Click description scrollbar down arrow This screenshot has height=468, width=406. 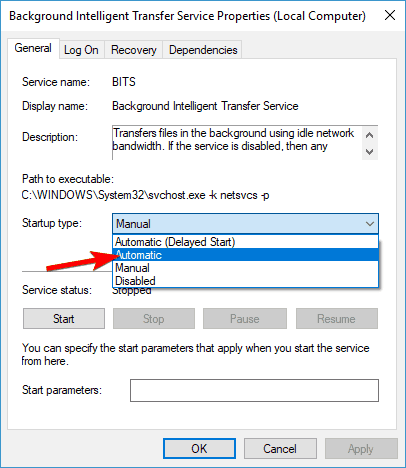370,152
